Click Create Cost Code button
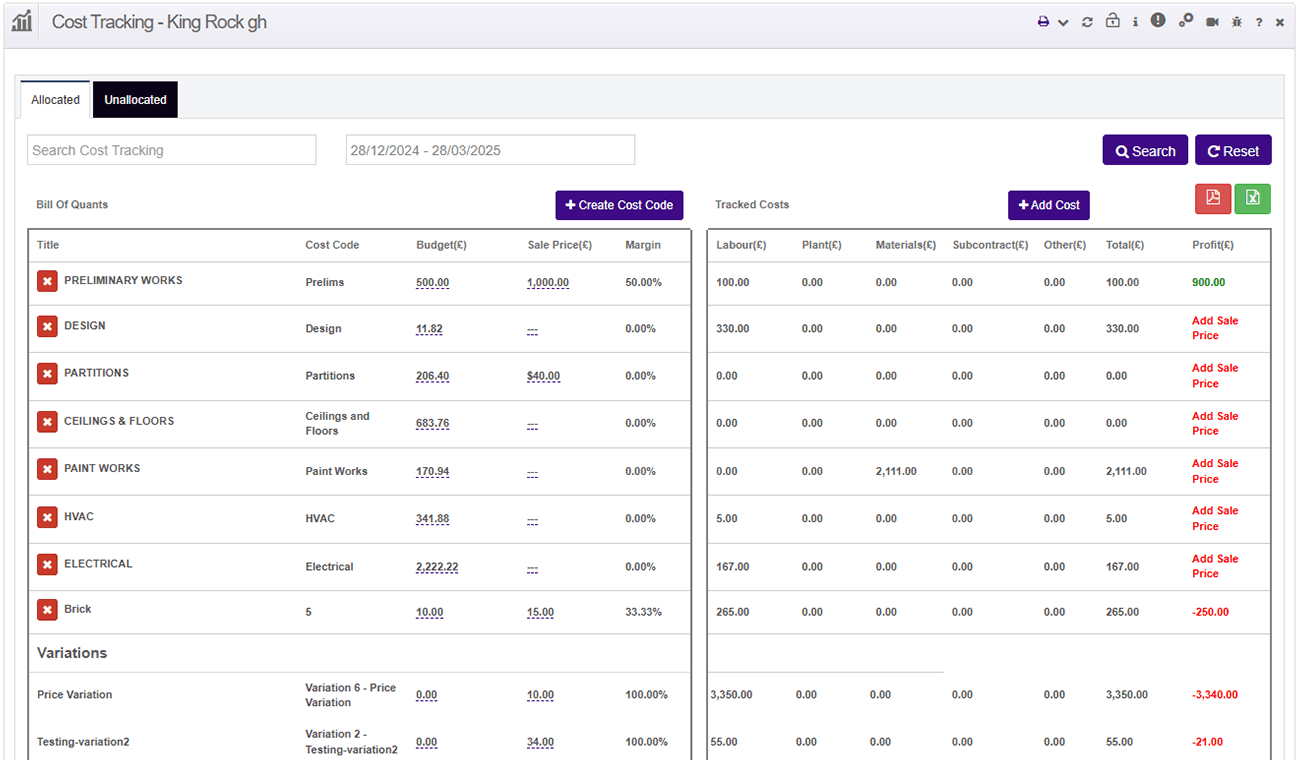 tap(619, 205)
